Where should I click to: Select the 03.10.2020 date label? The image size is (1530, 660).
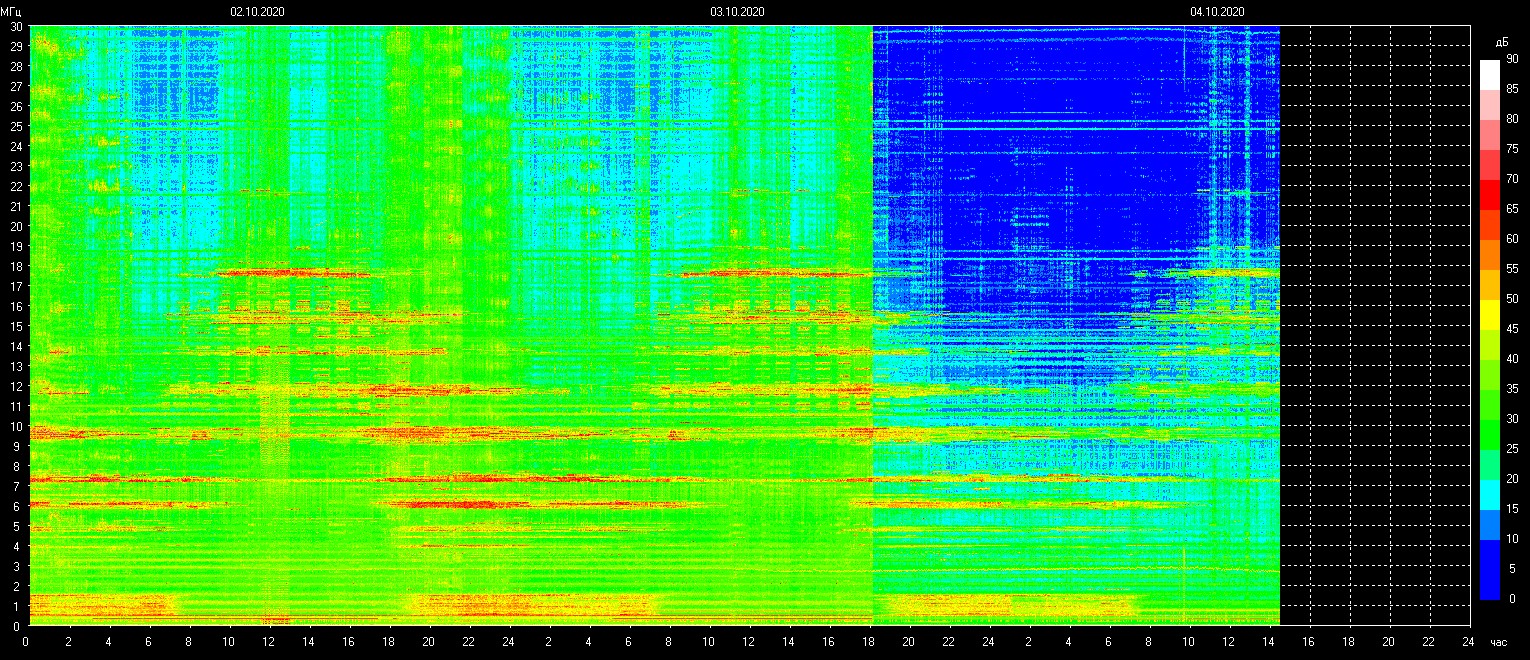pos(737,12)
